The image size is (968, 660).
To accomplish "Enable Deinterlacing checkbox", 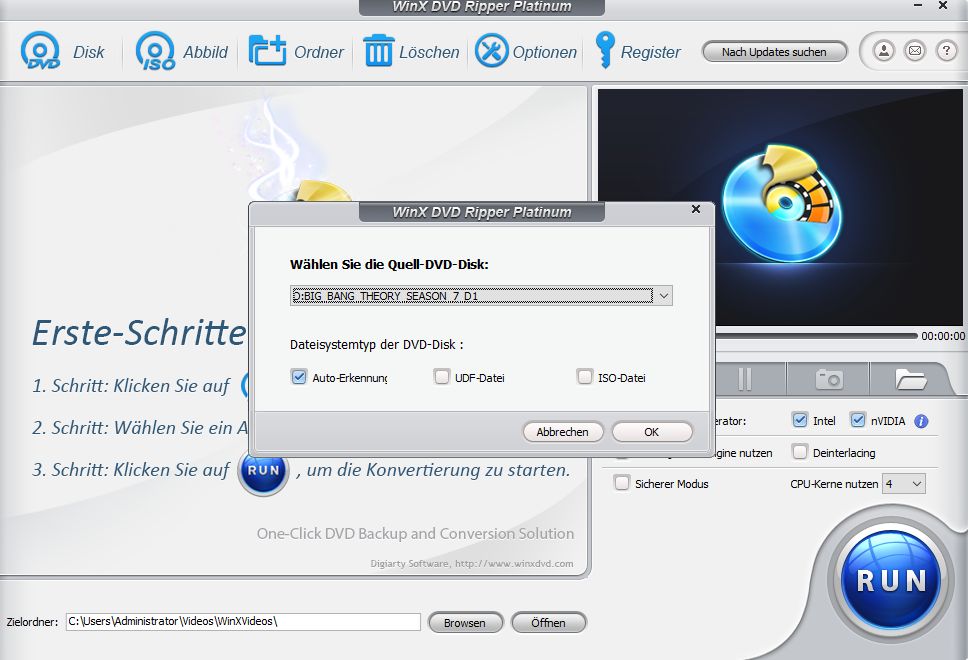I will (x=799, y=452).
